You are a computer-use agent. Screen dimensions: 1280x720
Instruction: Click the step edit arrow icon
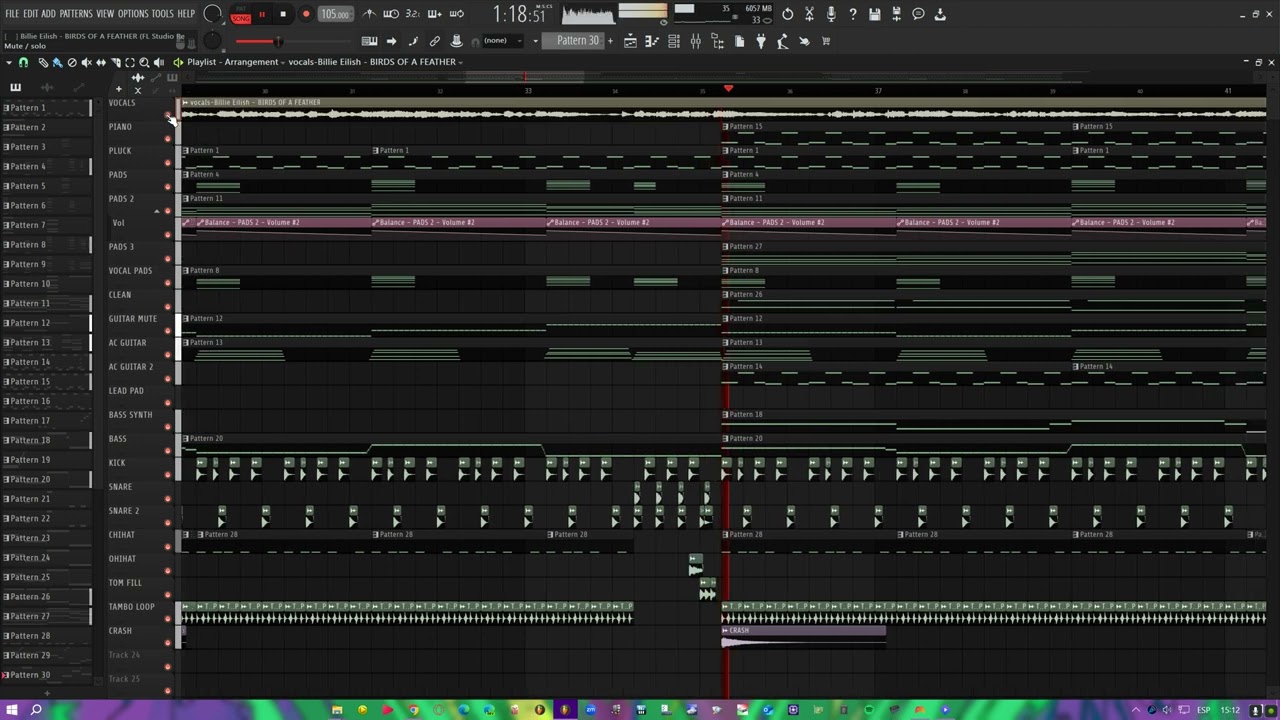point(391,41)
